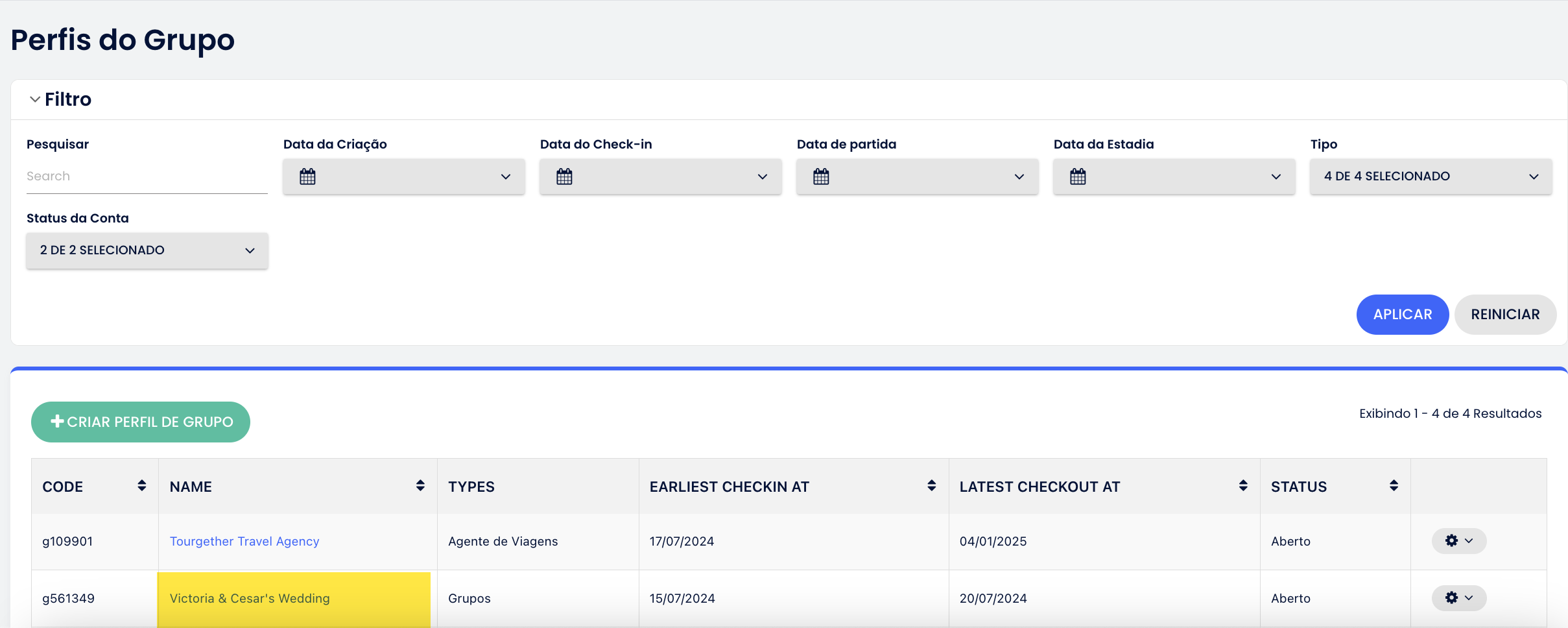Click the Data de partida calendar icon
Screen dimensions: 1568x628
[x=821, y=176]
